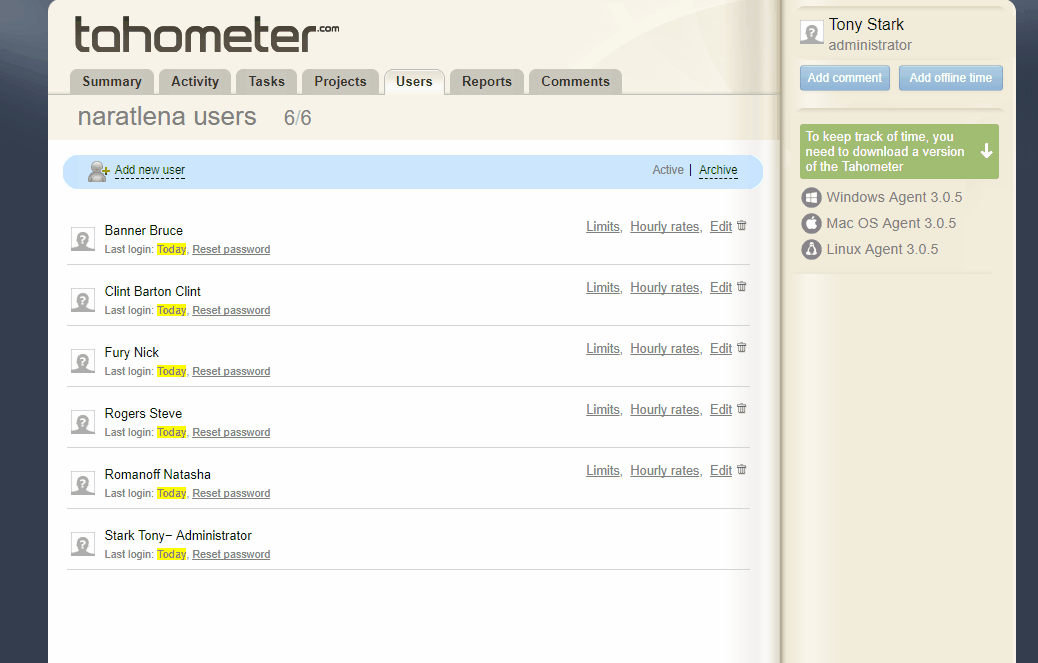The image size is (1038, 663).
Task: Click the Add new user person icon
Action: pyautogui.click(x=99, y=171)
